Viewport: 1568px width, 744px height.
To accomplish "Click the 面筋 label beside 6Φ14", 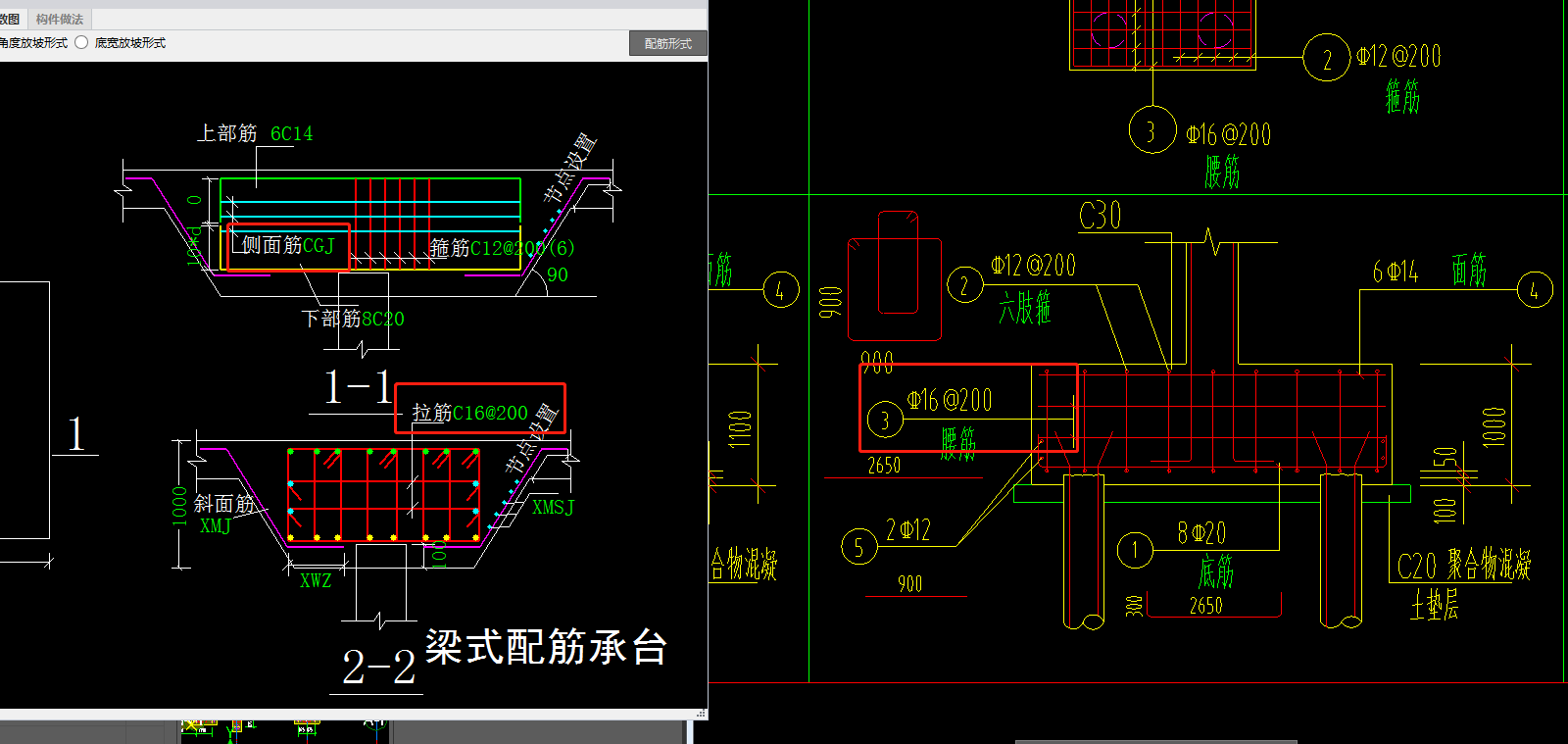I will pos(1469,270).
